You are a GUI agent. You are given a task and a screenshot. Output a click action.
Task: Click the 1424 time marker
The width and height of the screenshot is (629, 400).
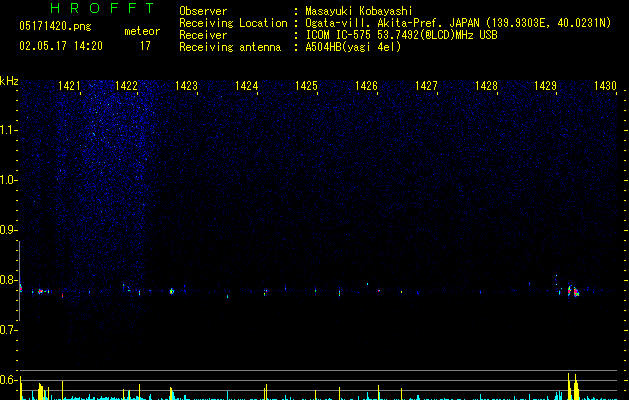(x=246, y=86)
